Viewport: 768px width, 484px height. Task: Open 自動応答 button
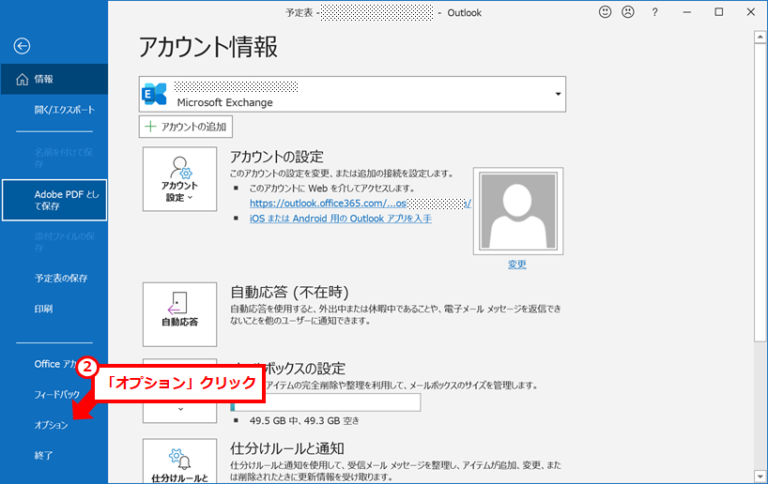[x=180, y=314]
